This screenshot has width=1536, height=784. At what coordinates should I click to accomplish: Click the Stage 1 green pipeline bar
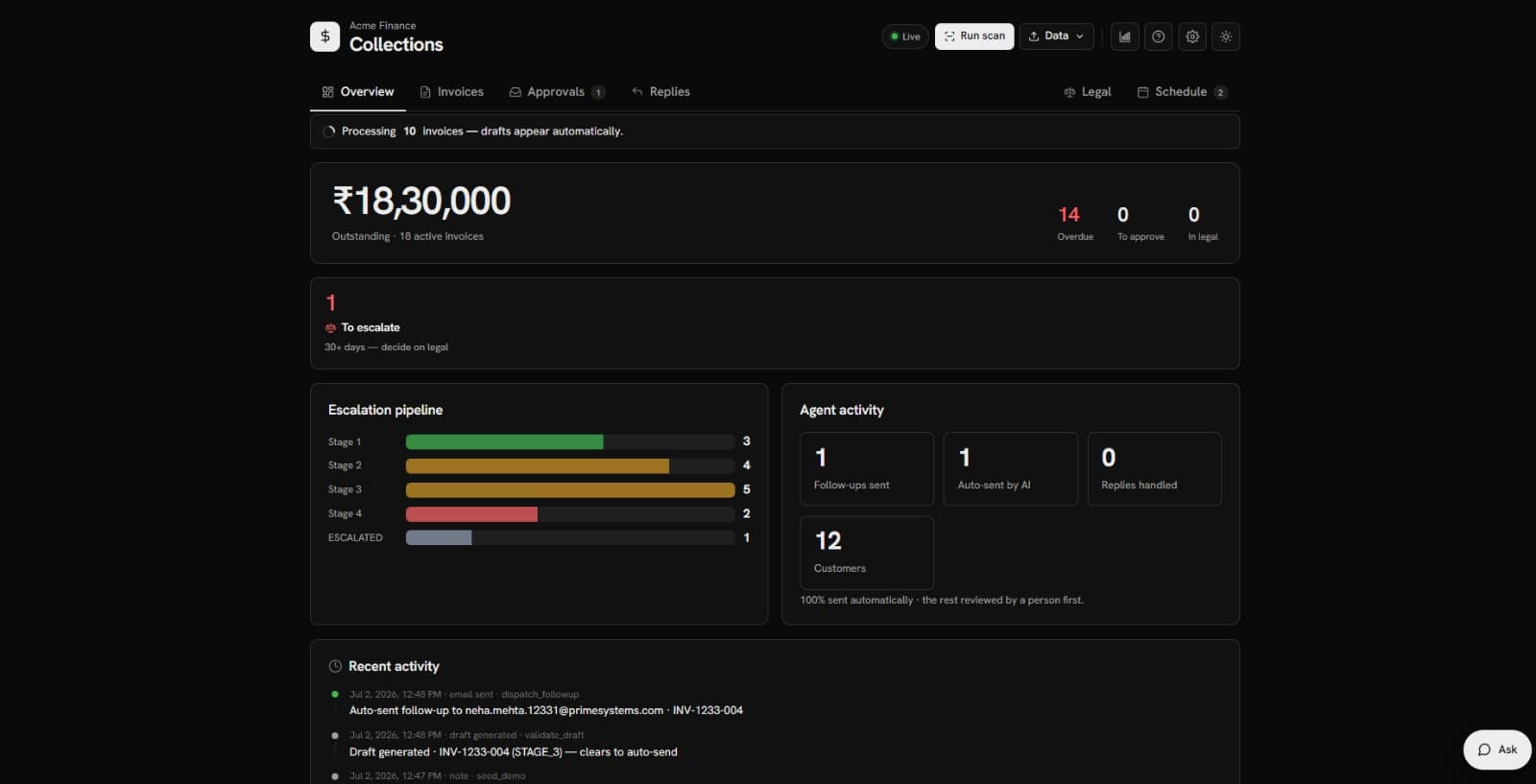(x=504, y=441)
